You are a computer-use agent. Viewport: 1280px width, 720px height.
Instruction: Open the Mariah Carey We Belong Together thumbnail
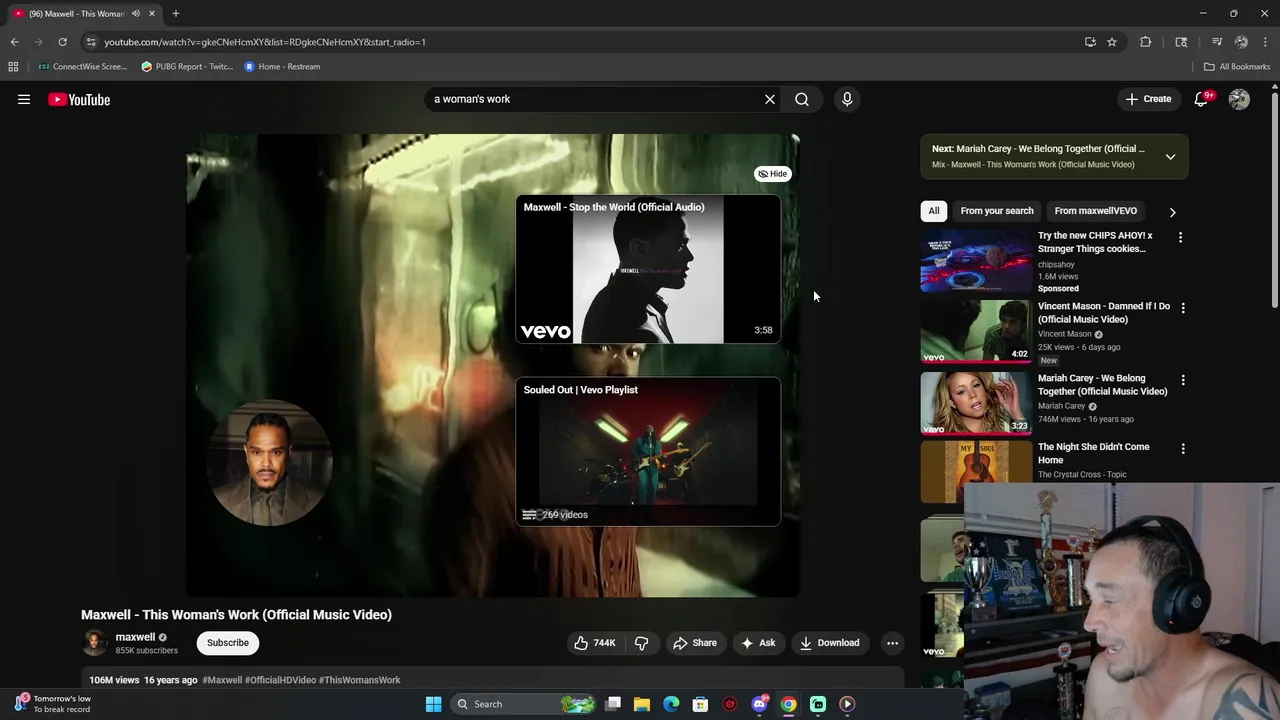click(x=976, y=403)
